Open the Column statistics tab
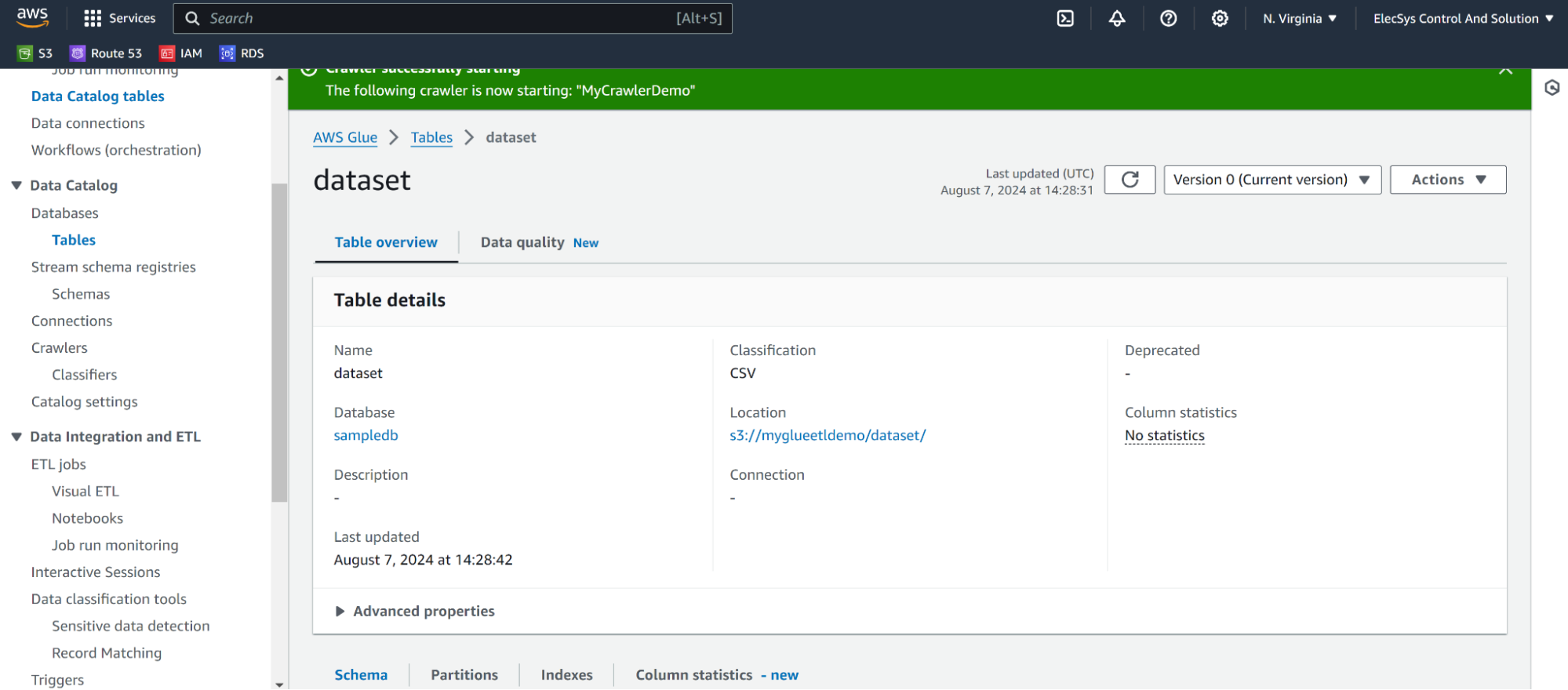Screen dimensions: 1568x690 [717, 675]
